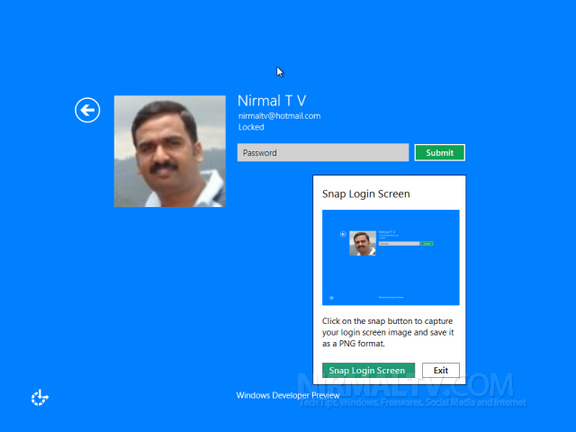Click the PNG format description text
The width and height of the screenshot is (576, 432).
[x=388, y=332]
